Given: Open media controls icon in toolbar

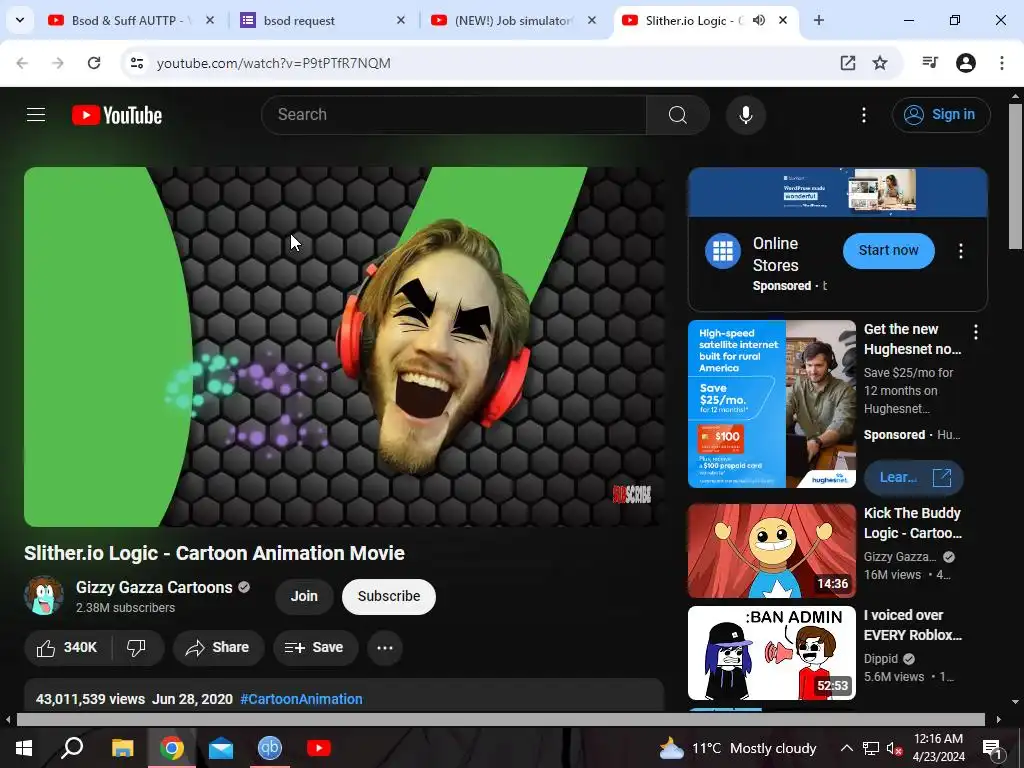Looking at the screenshot, I should pos(930,63).
